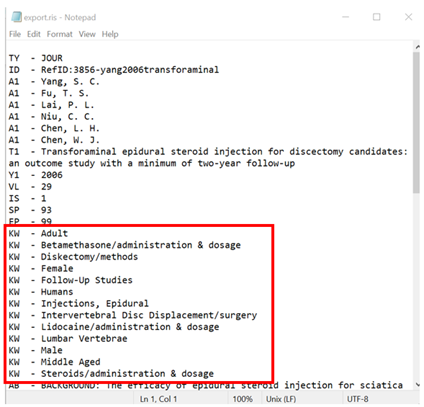Click 'Ln 1, Col 1' in status bar

point(158,399)
